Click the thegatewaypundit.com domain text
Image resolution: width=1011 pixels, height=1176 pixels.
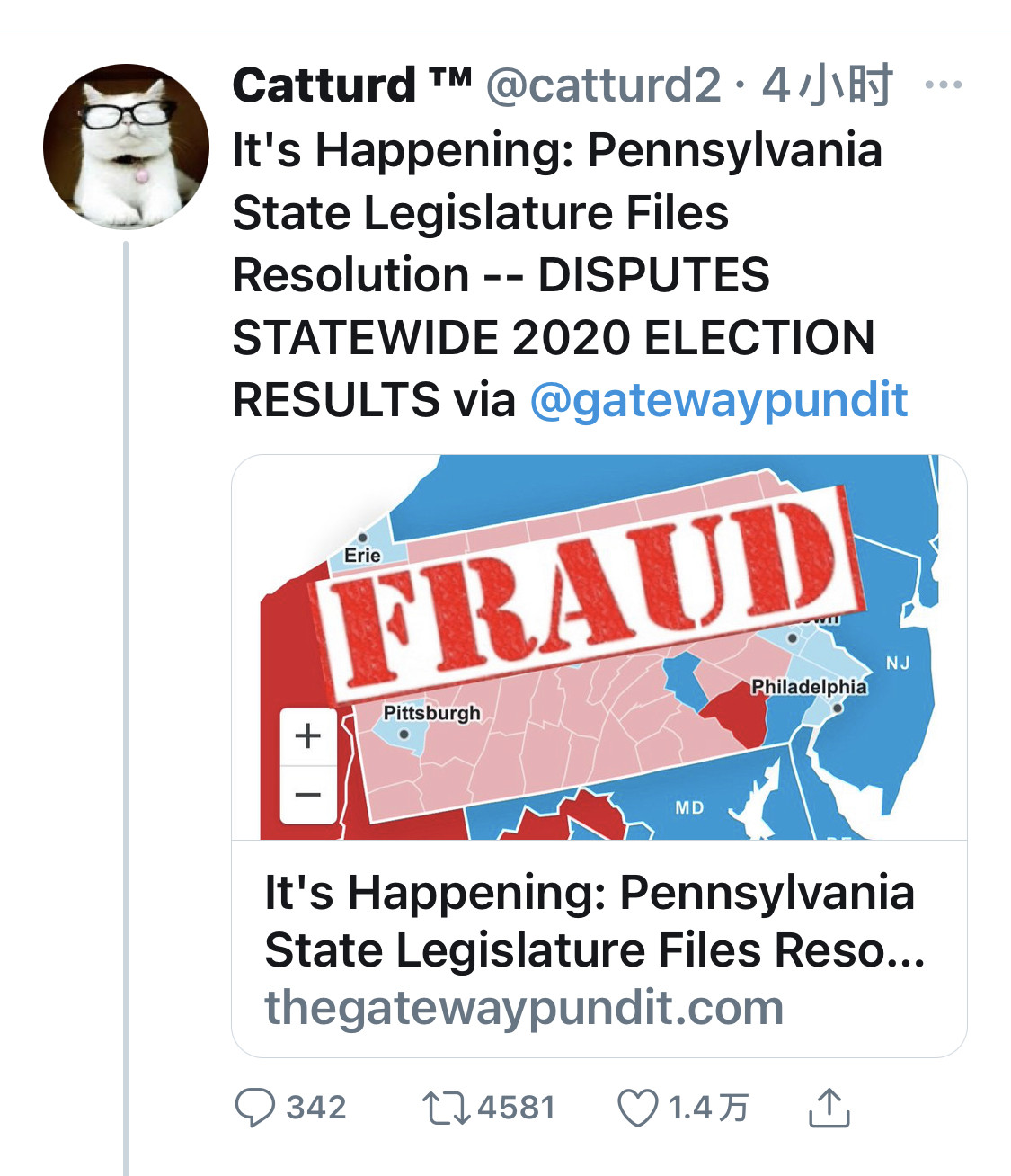point(524,1008)
